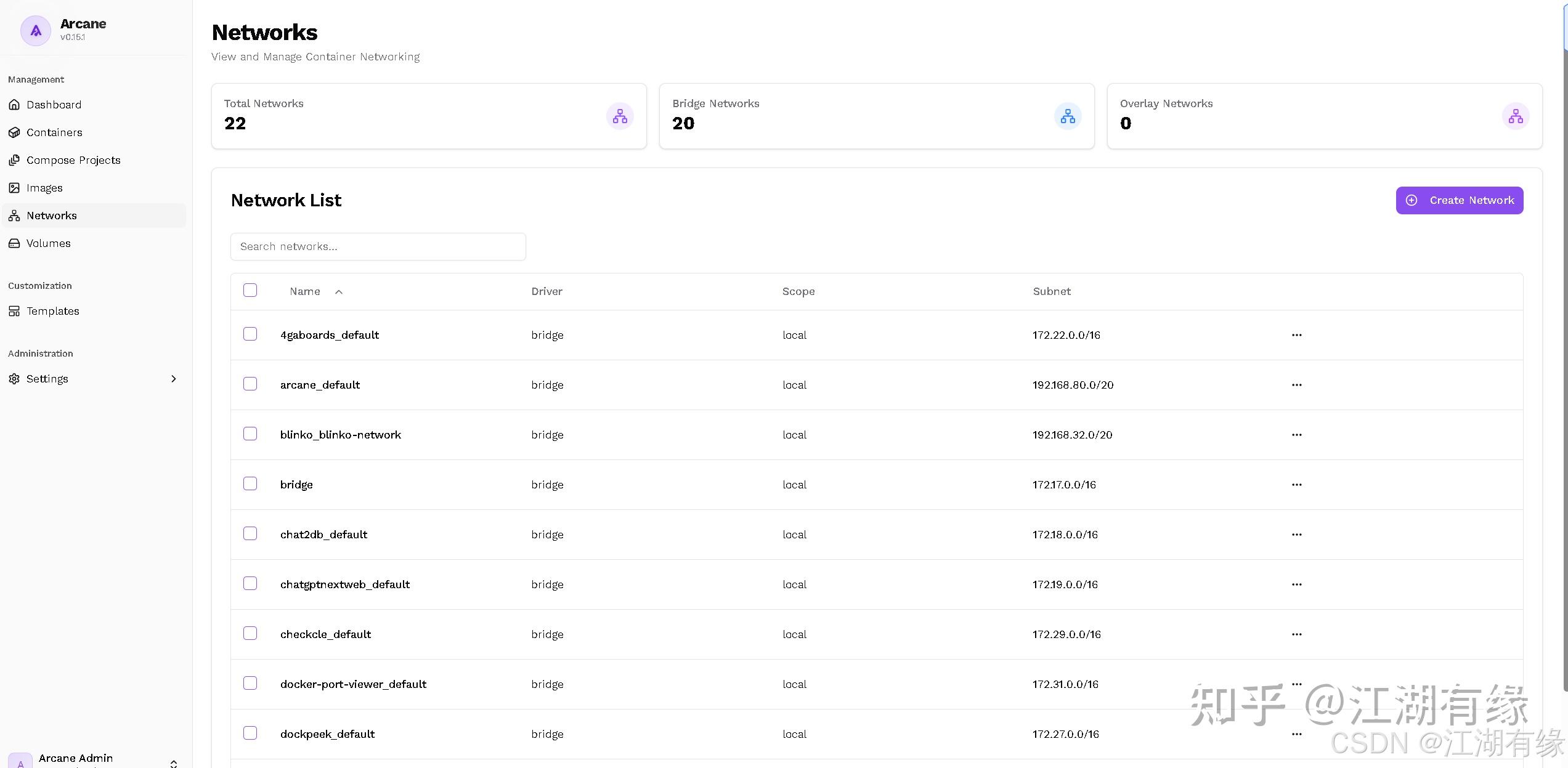Toggle Name column sort arrow
The image size is (1568, 768).
339,292
